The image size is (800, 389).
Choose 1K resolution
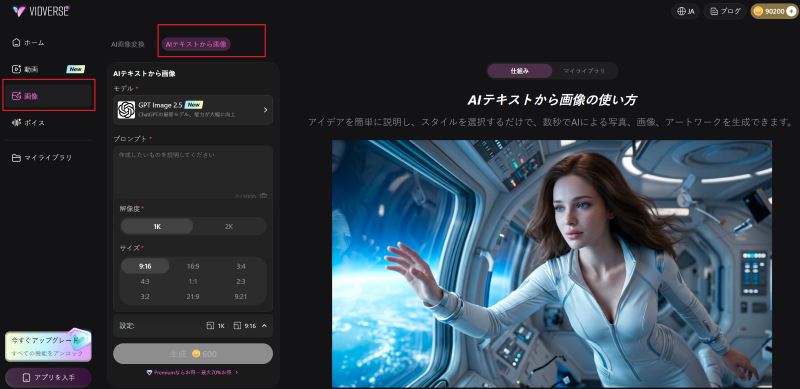coord(157,226)
